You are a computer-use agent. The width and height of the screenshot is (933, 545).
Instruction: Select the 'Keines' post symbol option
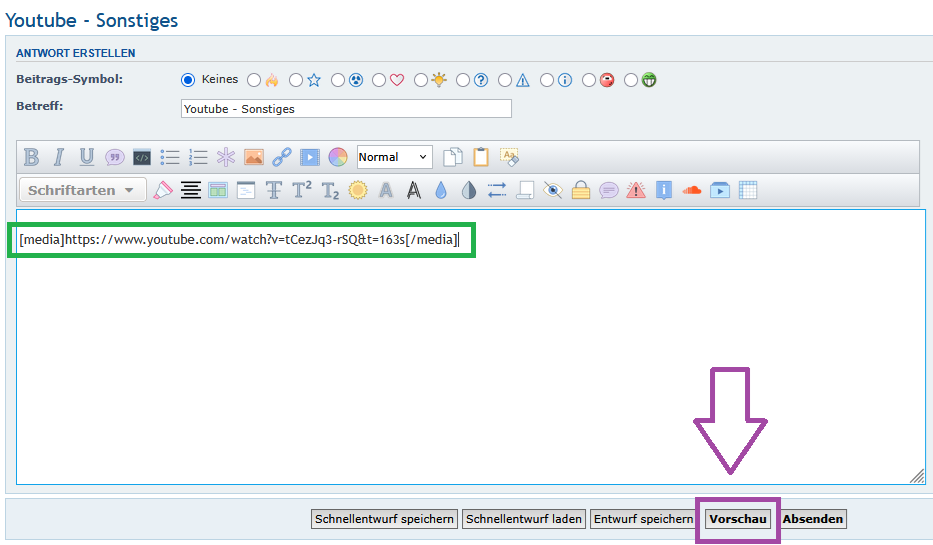tap(187, 80)
